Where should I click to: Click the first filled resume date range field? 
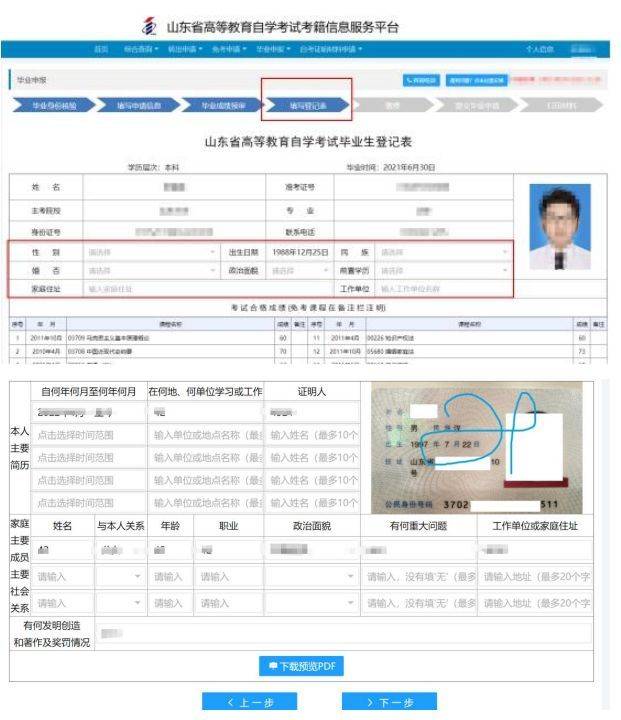[x=89, y=412]
